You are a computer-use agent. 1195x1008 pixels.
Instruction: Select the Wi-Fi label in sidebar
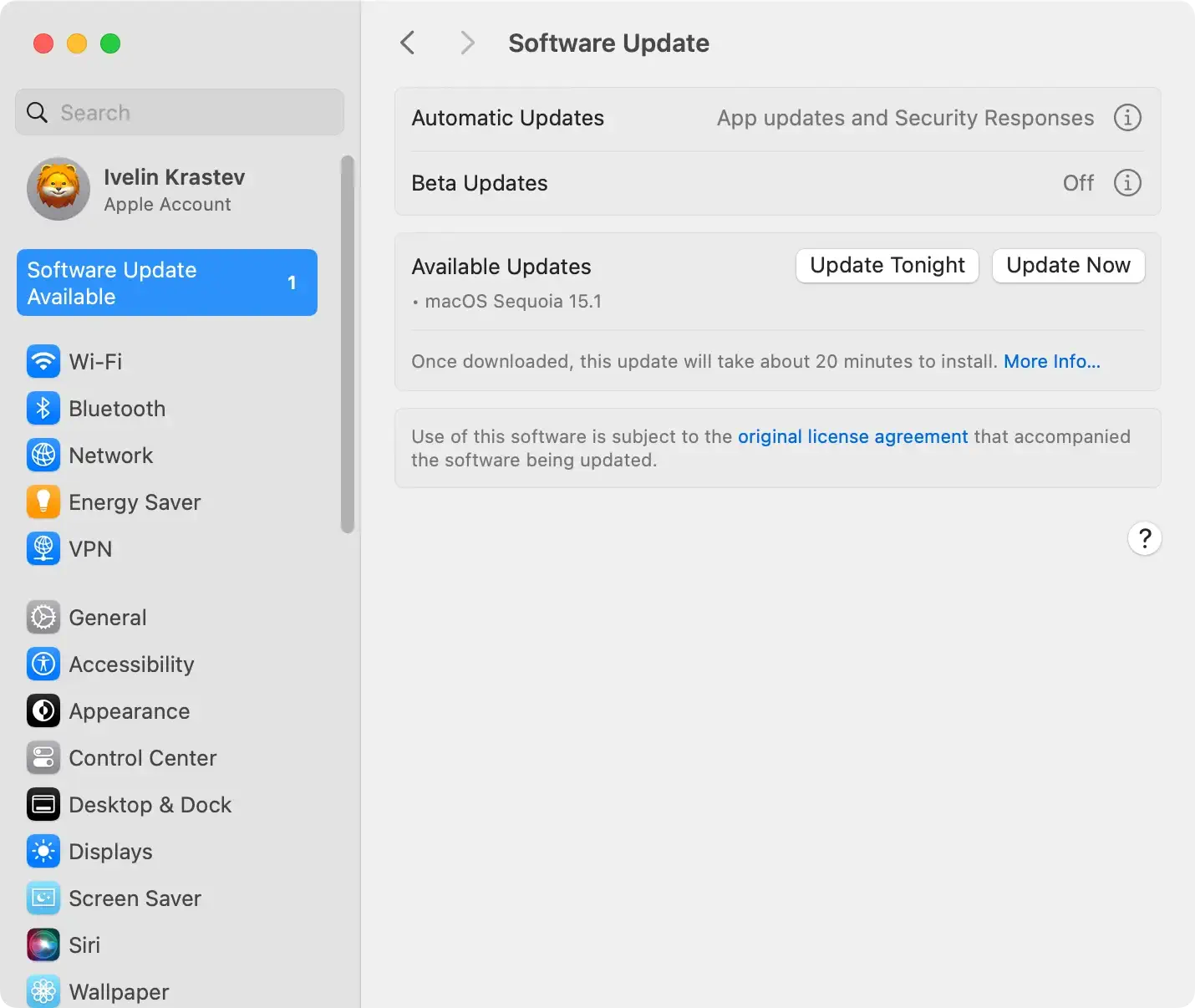click(95, 362)
